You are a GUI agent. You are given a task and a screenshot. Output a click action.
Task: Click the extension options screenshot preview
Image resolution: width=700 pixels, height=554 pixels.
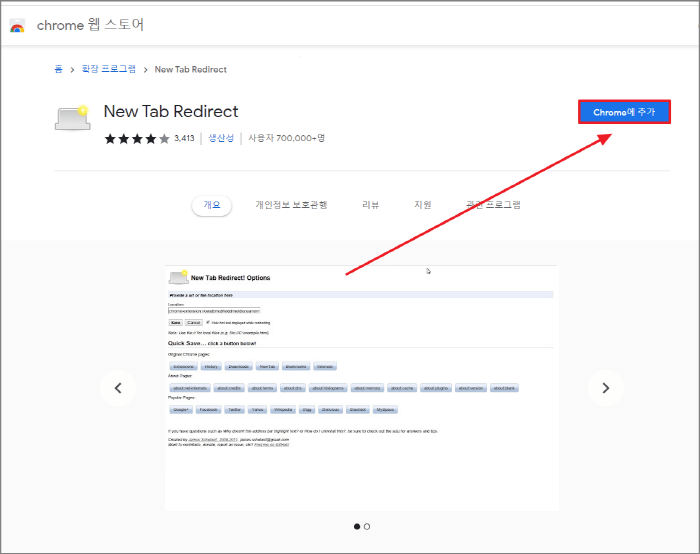[x=362, y=388]
